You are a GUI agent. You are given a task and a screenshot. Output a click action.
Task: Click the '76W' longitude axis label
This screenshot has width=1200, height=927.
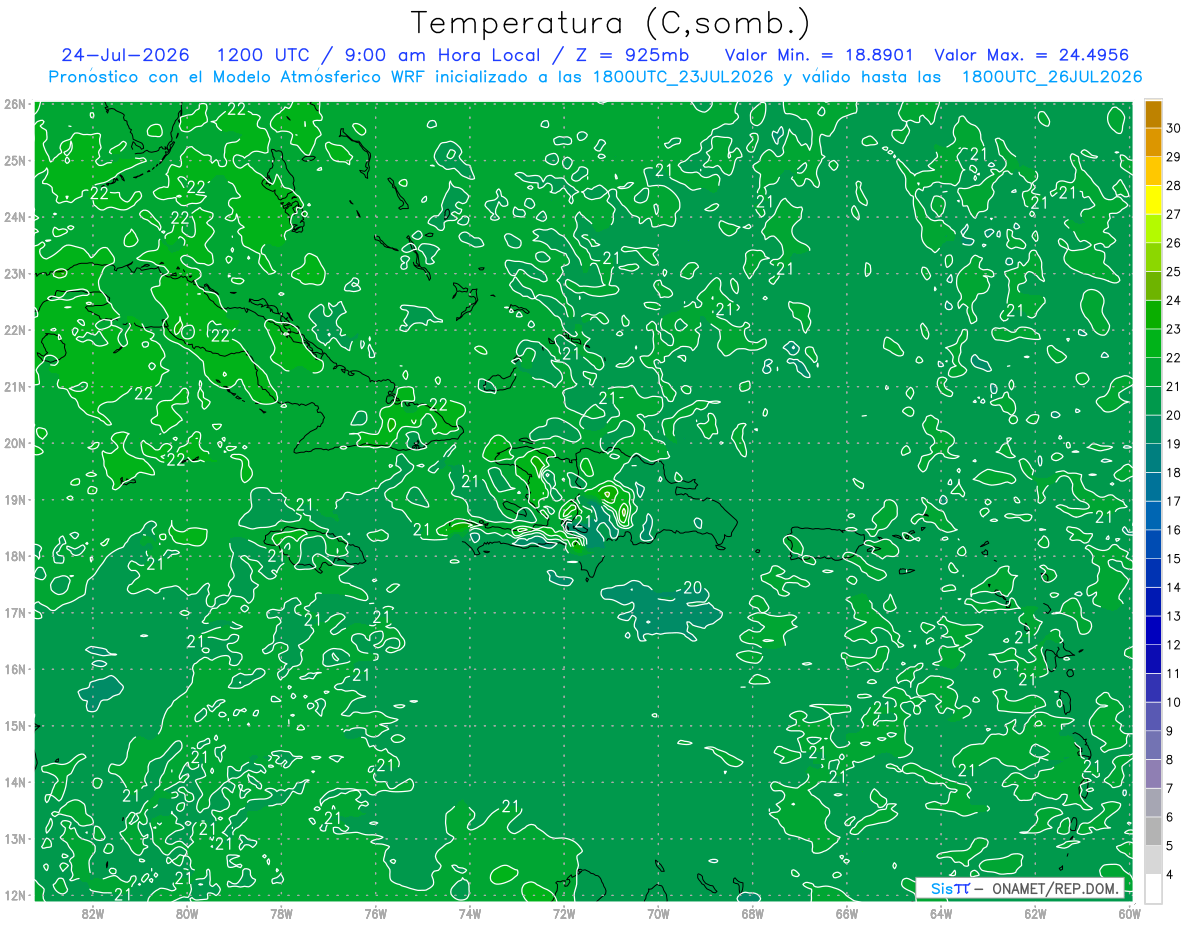pos(375,913)
